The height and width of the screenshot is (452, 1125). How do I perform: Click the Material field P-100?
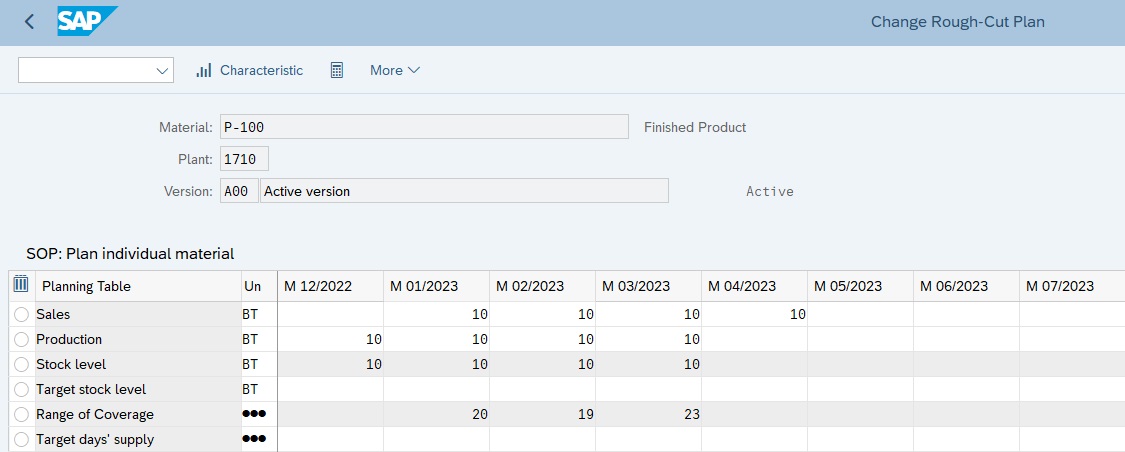(424, 127)
